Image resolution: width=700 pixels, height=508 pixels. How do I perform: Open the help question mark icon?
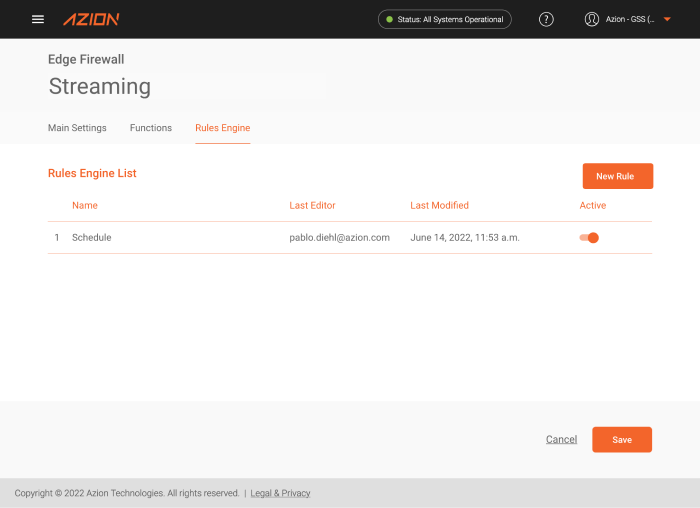[x=546, y=19]
